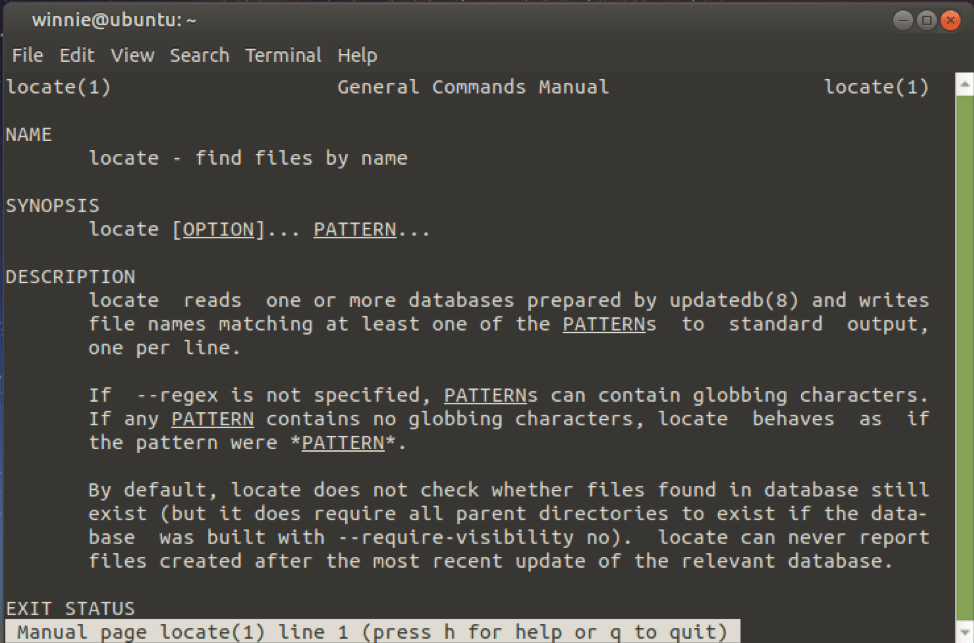Image resolution: width=974 pixels, height=643 pixels.
Task: Click the PATTERNs link after --regex mention
Action: point(488,395)
